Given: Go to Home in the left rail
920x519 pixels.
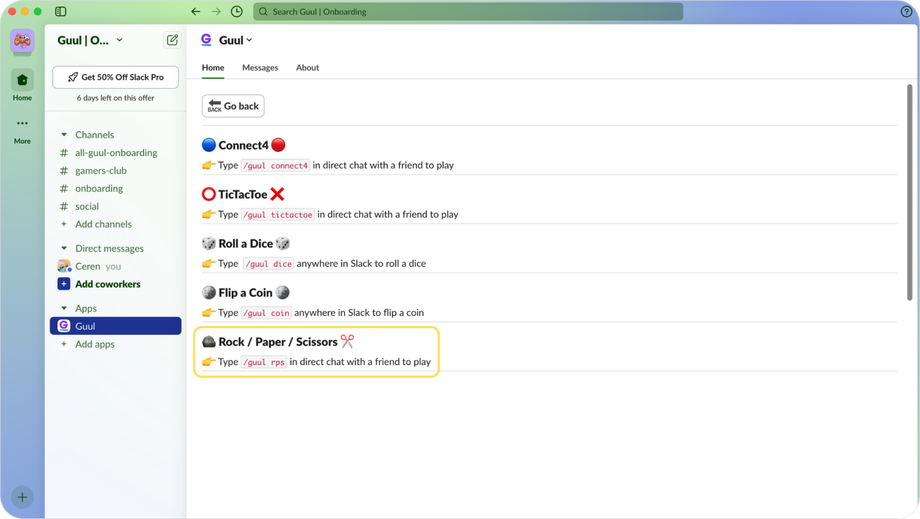Looking at the screenshot, I should (22, 85).
